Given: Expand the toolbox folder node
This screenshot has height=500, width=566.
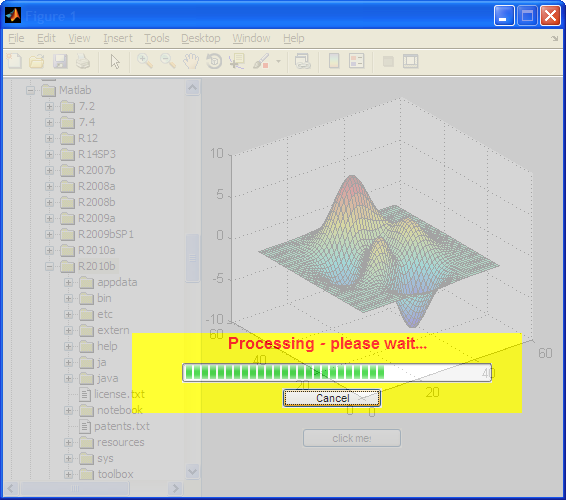Looking at the screenshot, I should tap(69, 474).
